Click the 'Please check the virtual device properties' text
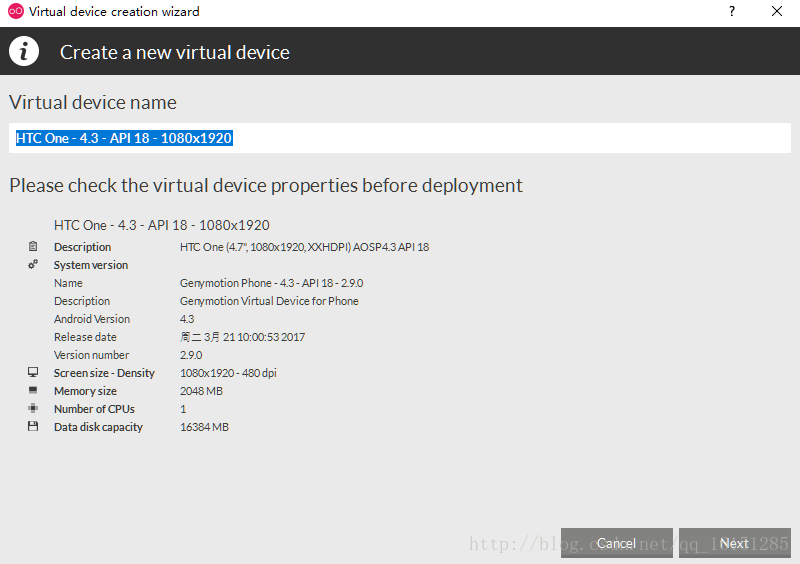The image size is (800, 564). click(266, 185)
